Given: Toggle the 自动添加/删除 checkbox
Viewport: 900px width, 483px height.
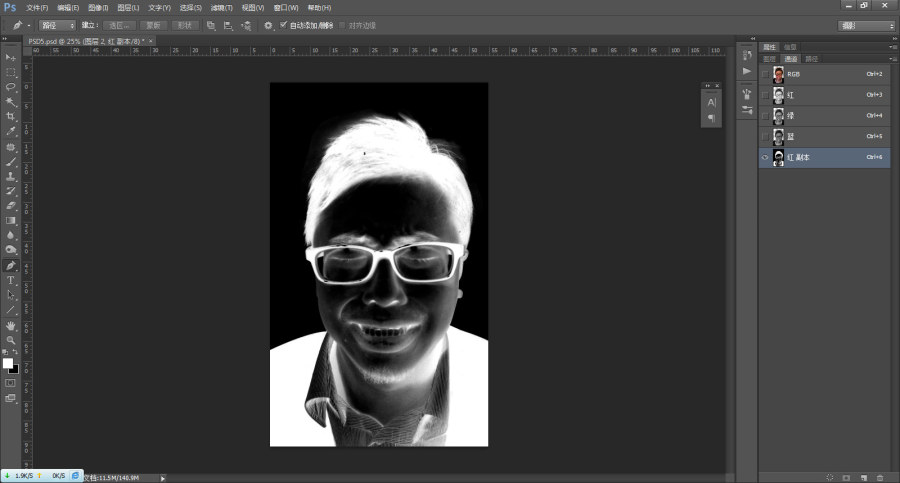Looking at the screenshot, I should pos(283,25).
